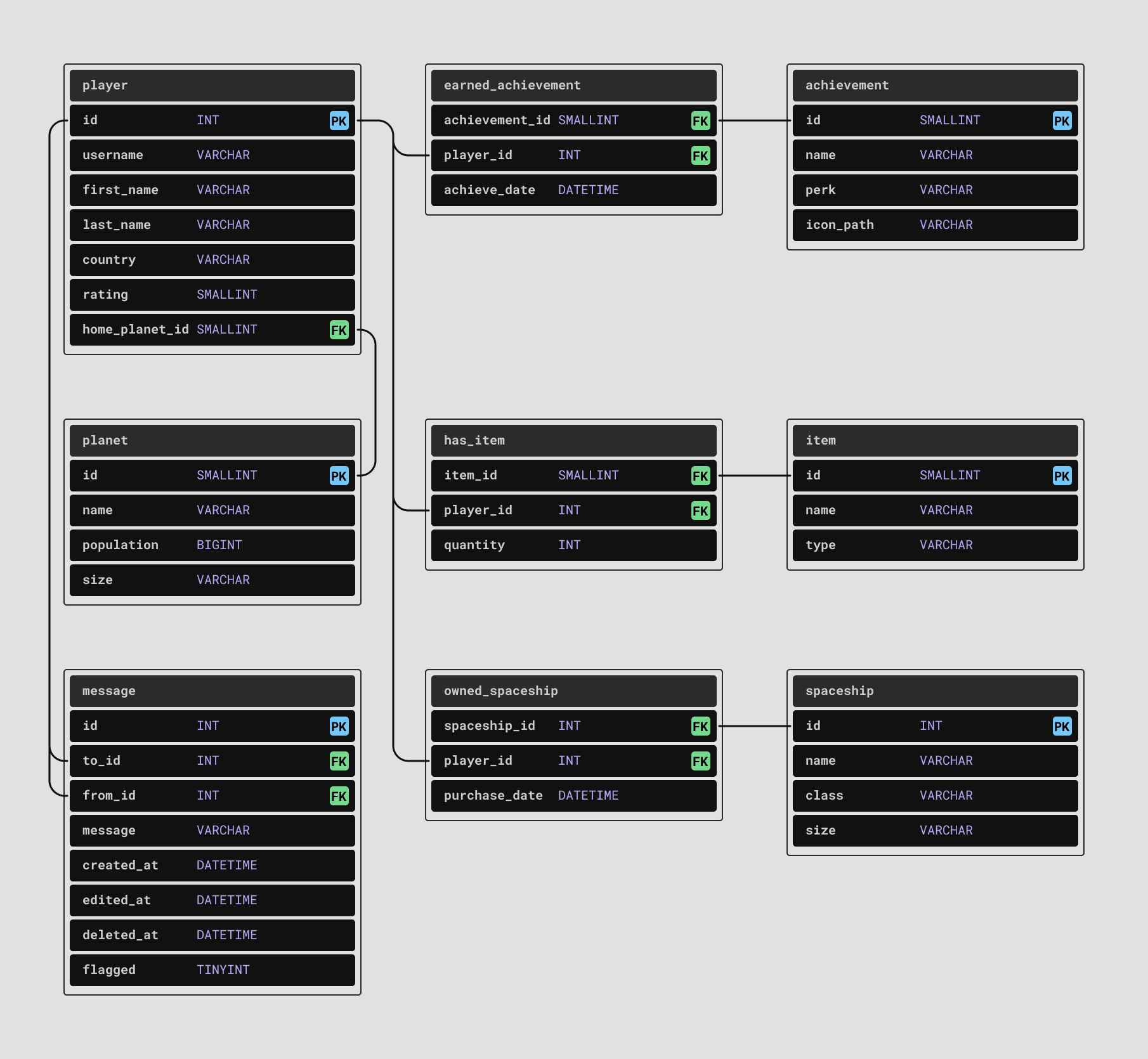1148x1059 pixels.
Task: Click connector line between spaceship_id and spaceship id
Action: (755, 726)
